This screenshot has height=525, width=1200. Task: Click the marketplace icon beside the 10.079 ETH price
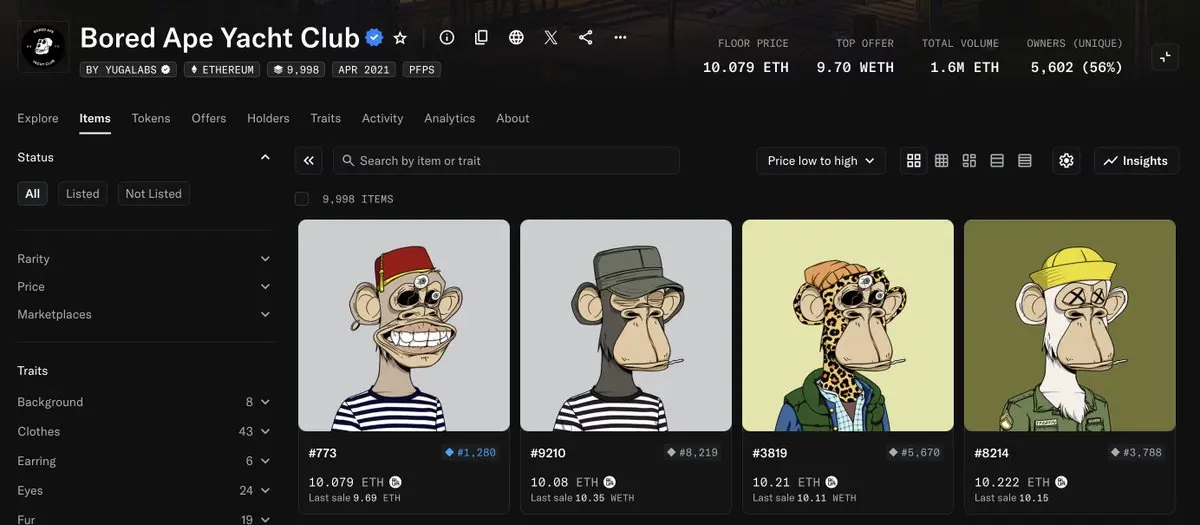pos(395,482)
